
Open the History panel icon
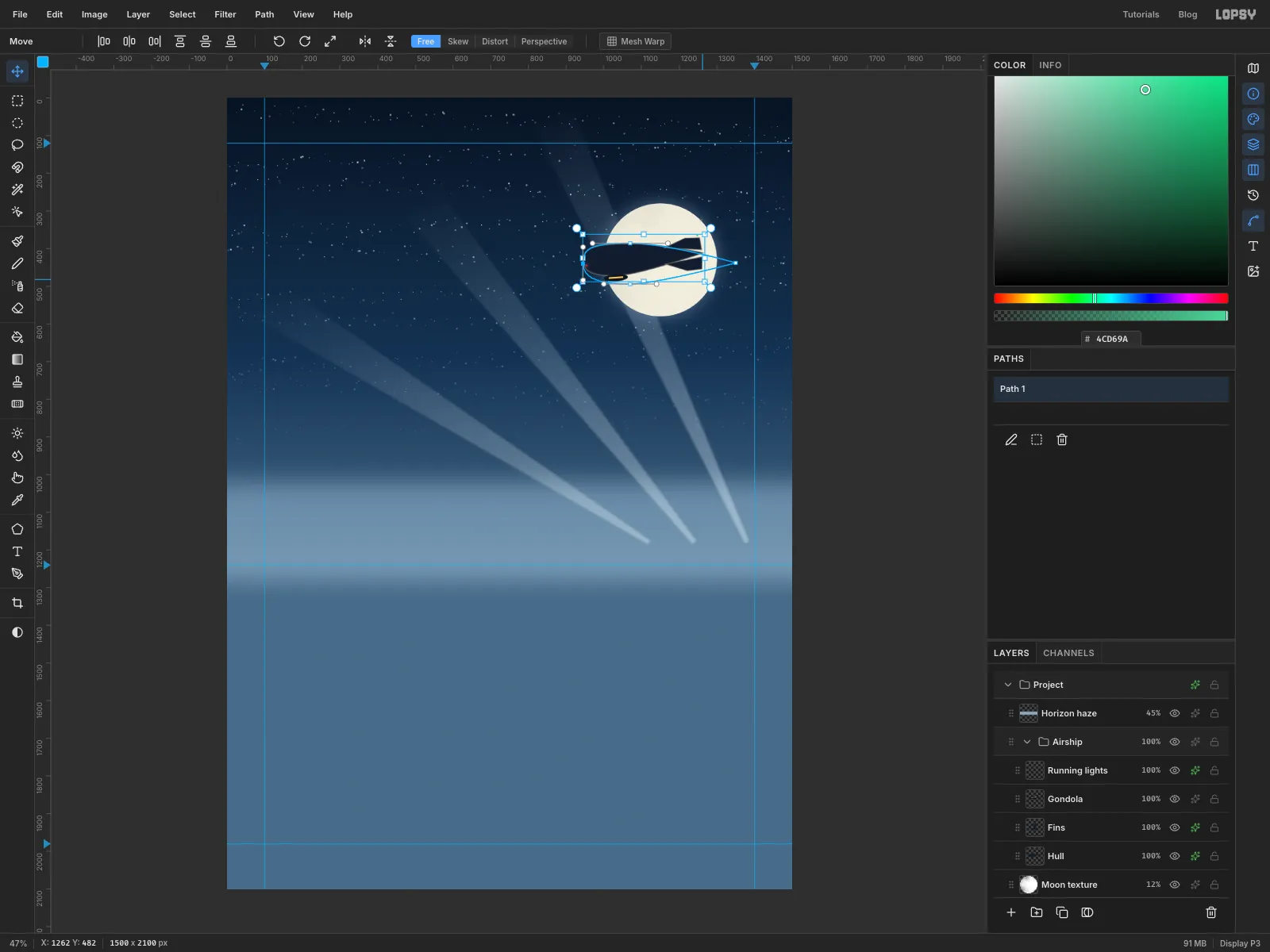(1253, 195)
